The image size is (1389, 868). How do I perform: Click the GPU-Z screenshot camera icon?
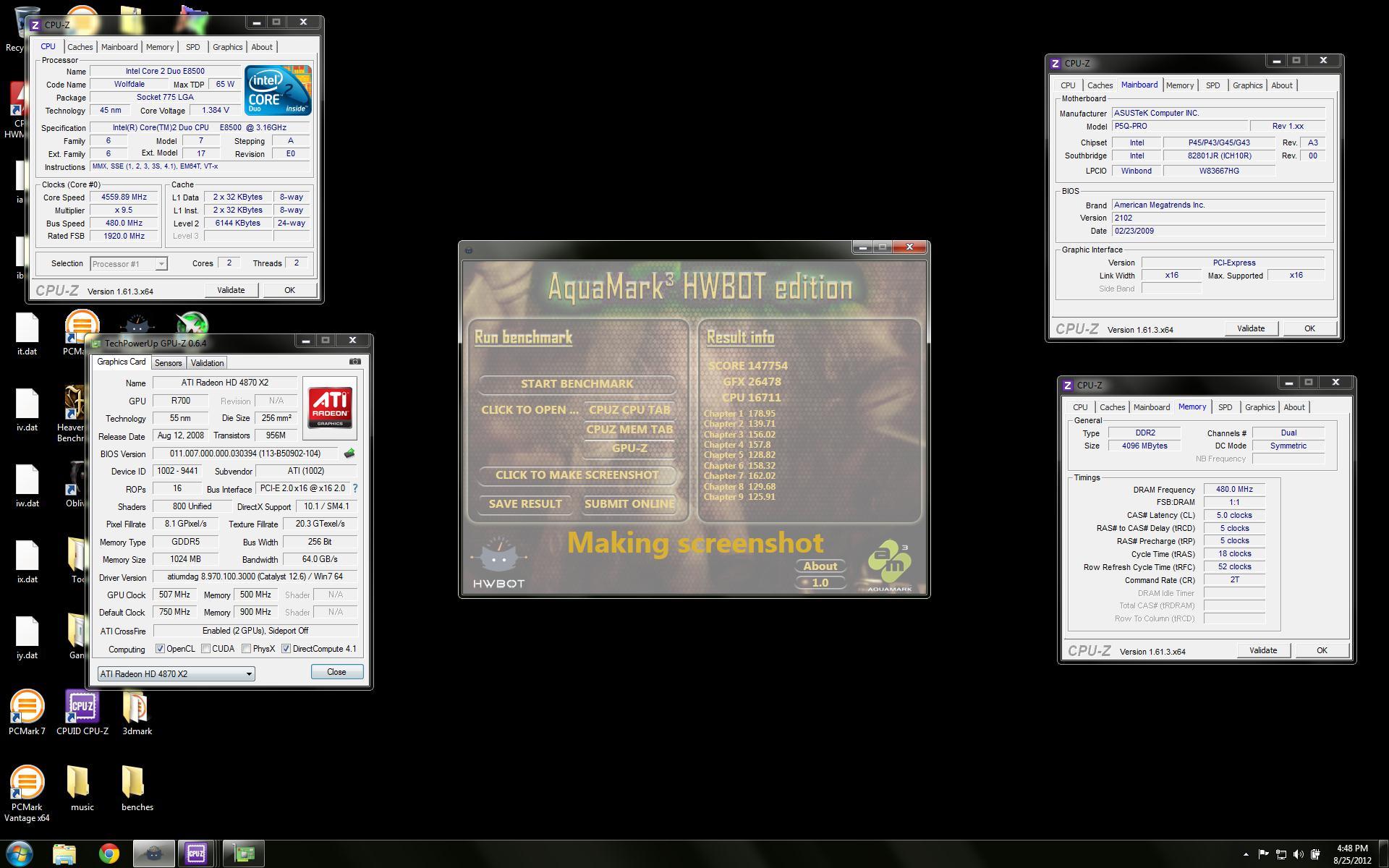[354, 362]
